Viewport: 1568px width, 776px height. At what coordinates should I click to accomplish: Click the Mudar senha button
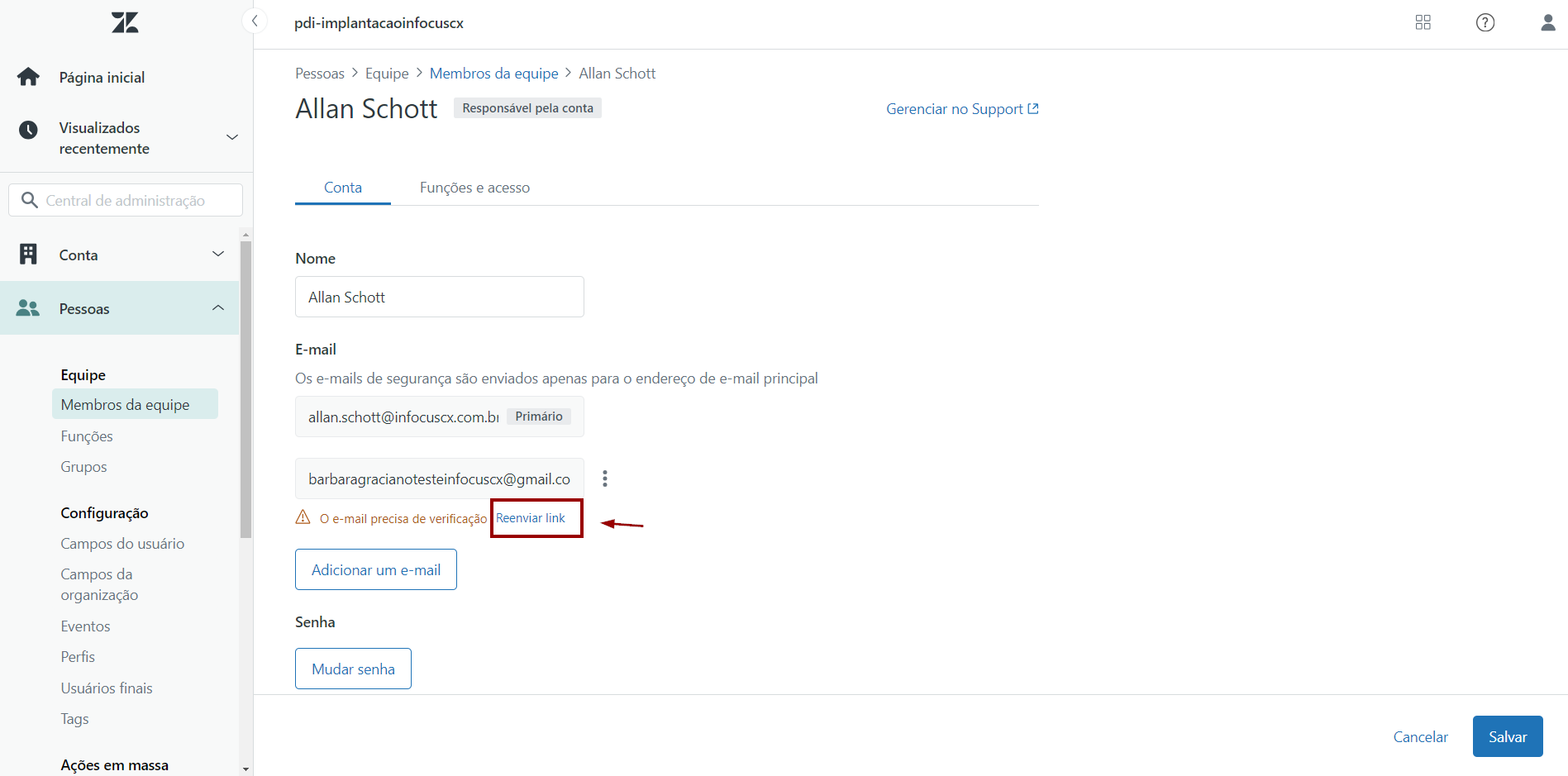point(353,669)
